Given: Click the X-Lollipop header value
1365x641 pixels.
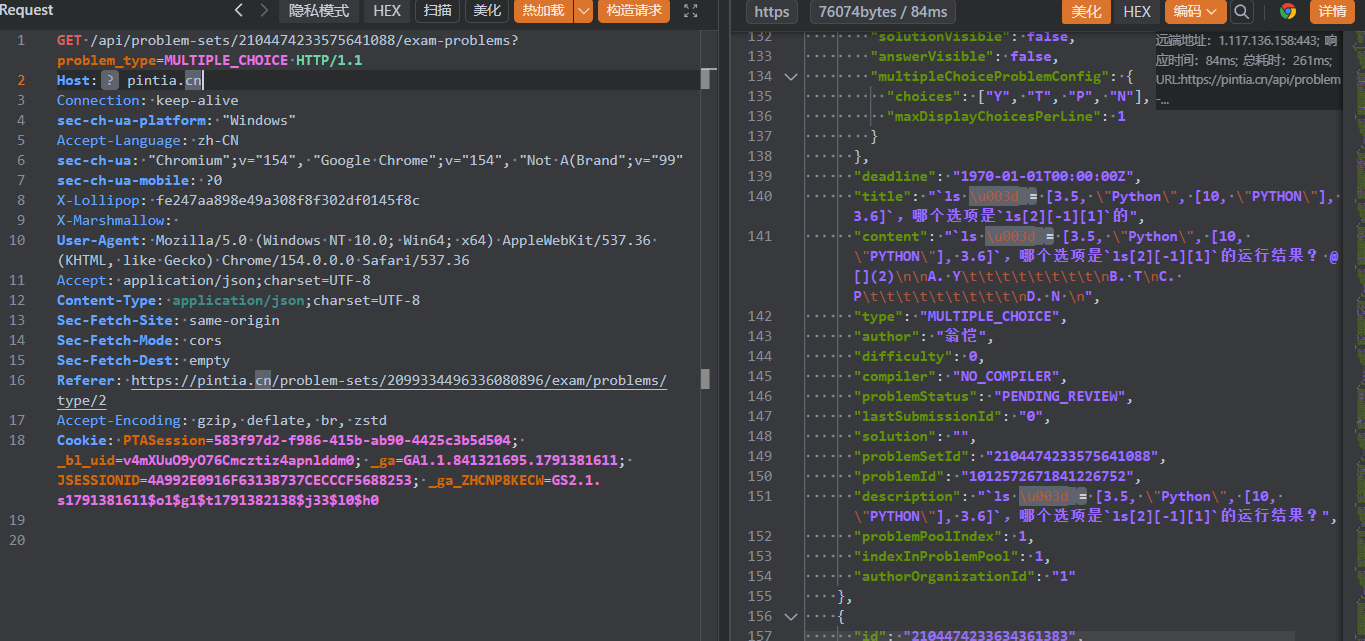Looking at the screenshot, I should coord(288,201).
